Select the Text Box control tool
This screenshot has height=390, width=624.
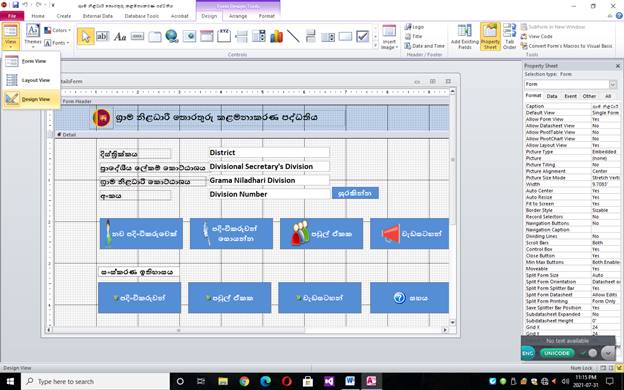102,36
